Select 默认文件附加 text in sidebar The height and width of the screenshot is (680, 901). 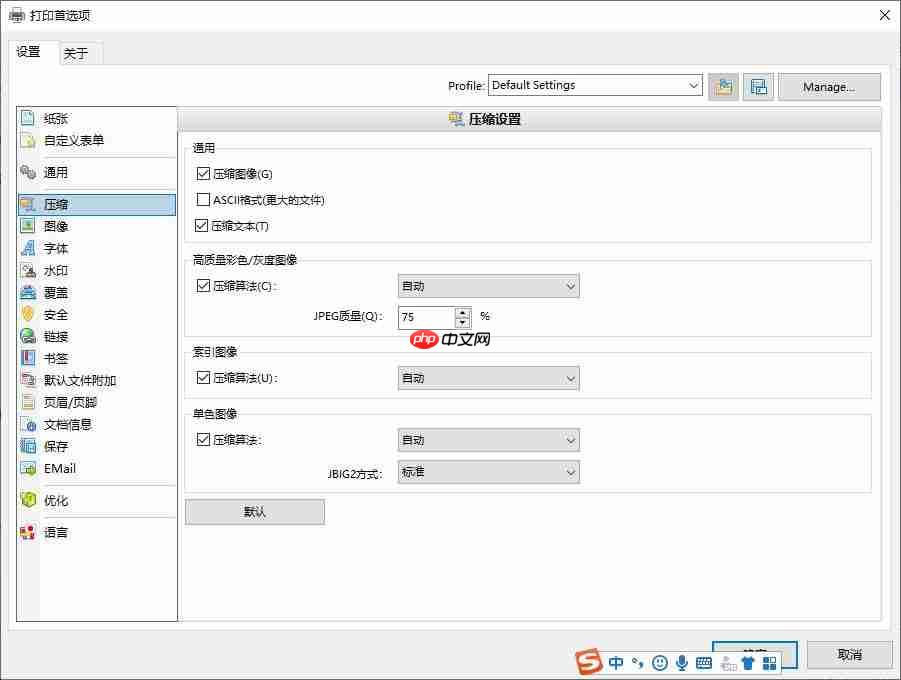point(80,380)
